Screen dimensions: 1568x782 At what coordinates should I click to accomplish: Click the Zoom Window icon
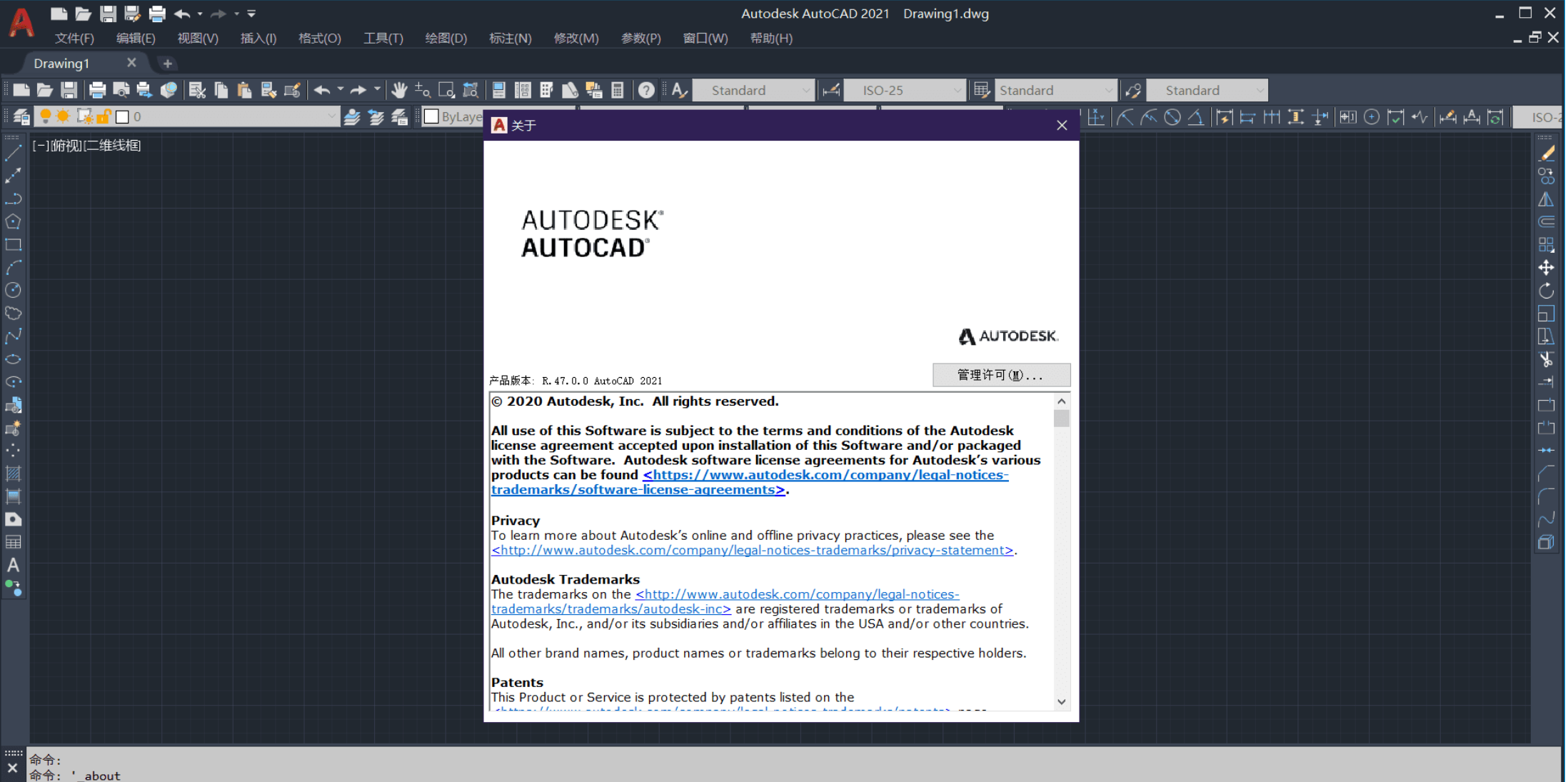(x=446, y=90)
